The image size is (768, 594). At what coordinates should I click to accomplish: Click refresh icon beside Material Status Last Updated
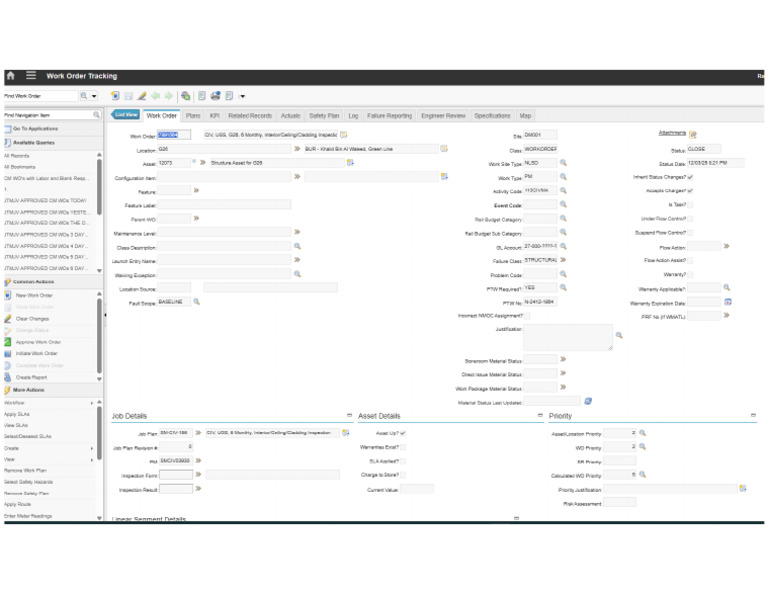coord(588,401)
